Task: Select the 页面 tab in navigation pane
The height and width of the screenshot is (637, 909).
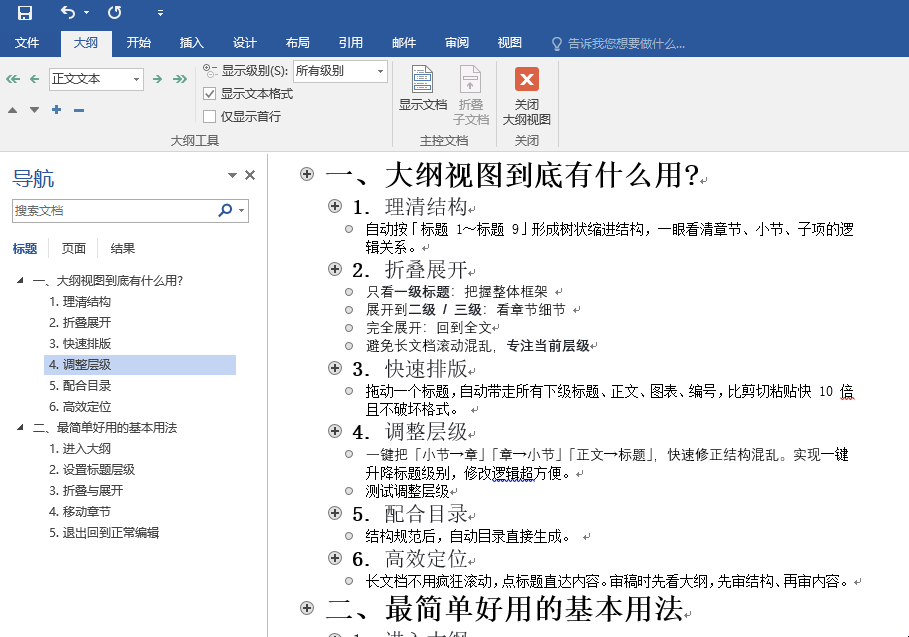Action: tap(72, 247)
